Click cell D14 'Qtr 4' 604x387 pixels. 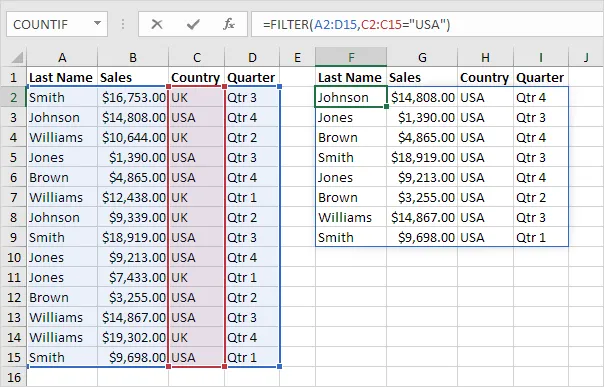[x=252, y=337]
